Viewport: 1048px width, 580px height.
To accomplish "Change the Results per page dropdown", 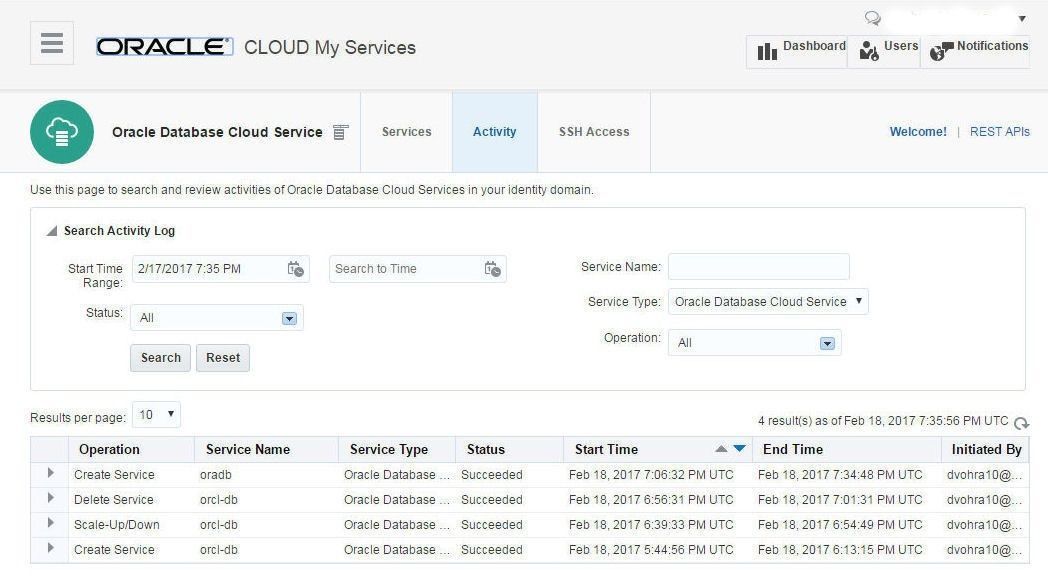I will pyautogui.click(x=156, y=414).
